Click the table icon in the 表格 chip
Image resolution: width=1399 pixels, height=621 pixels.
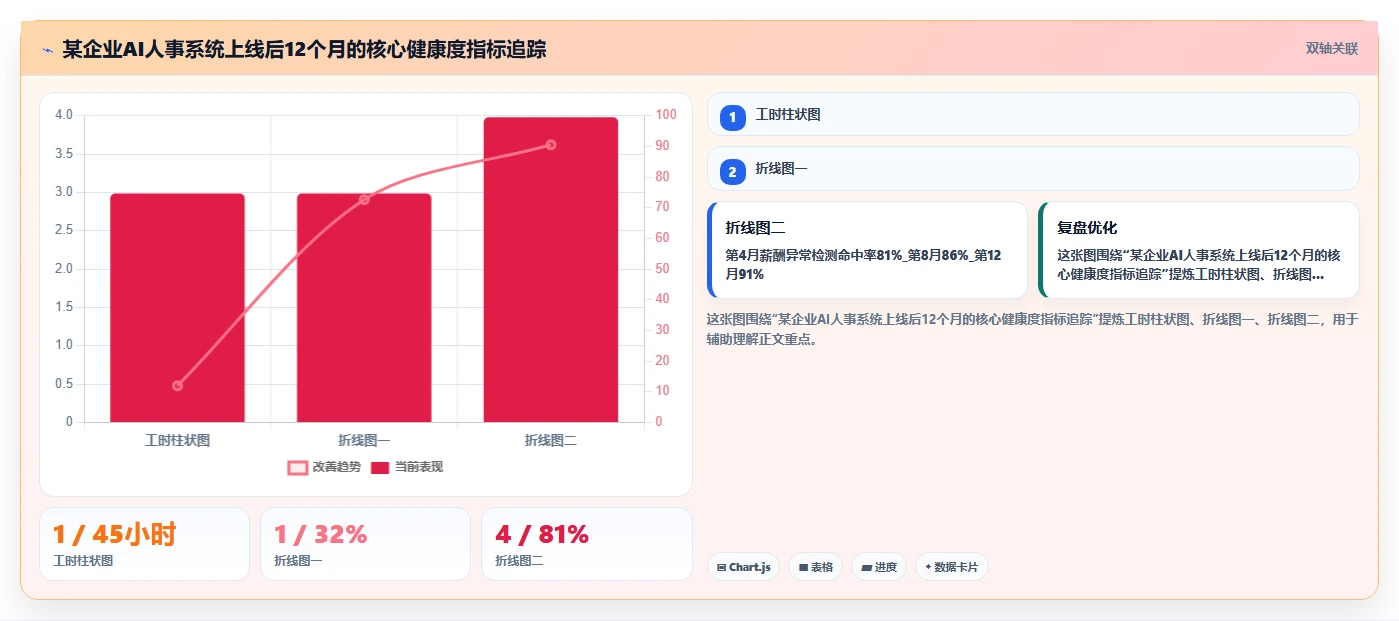pos(803,567)
